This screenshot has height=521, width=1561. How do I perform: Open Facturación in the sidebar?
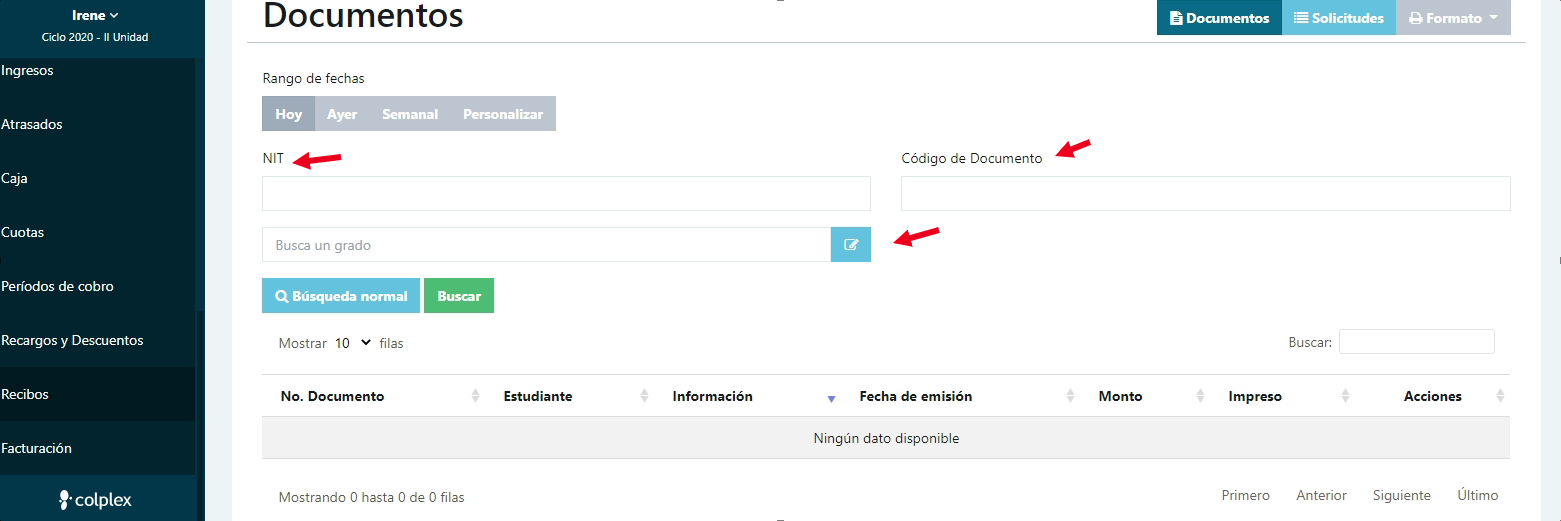tap(36, 448)
